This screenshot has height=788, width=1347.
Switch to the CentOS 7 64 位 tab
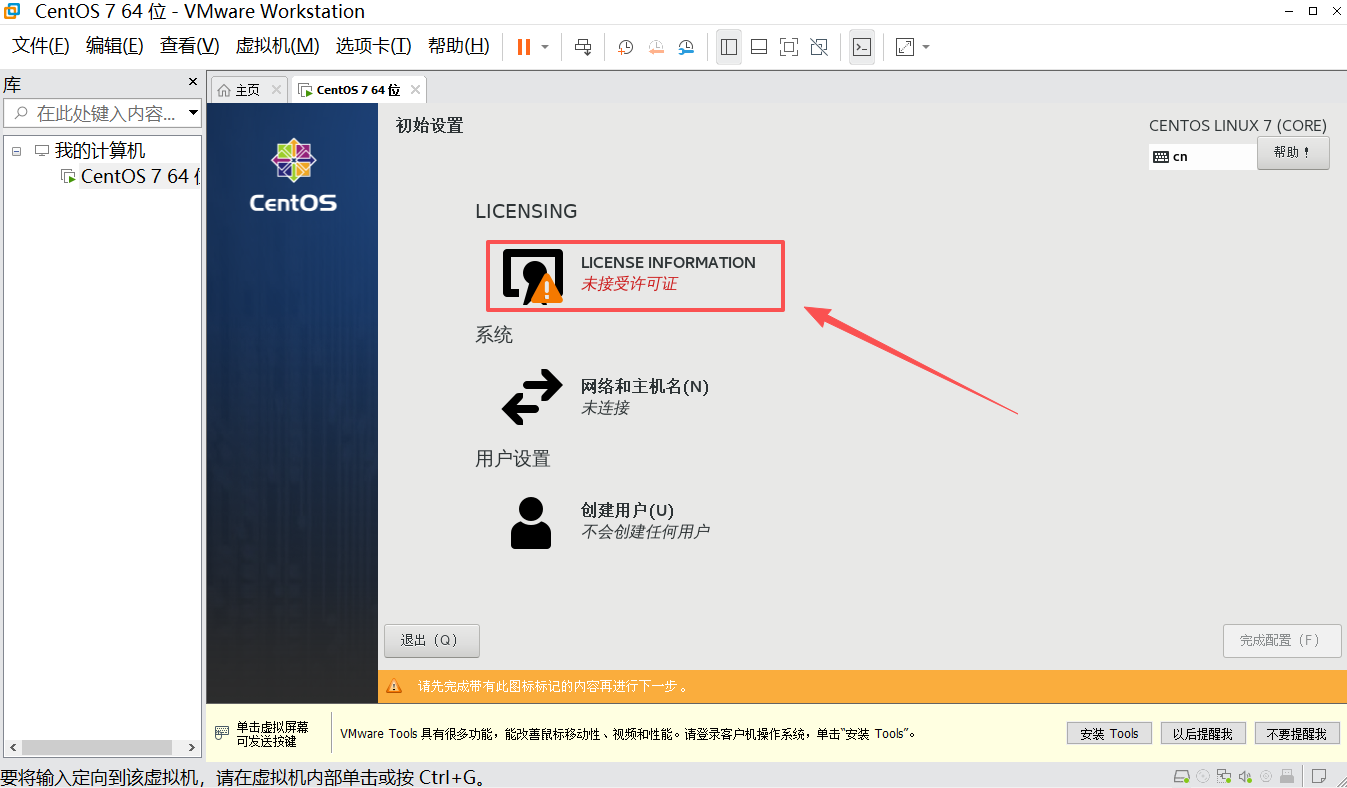[x=358, y=90]
